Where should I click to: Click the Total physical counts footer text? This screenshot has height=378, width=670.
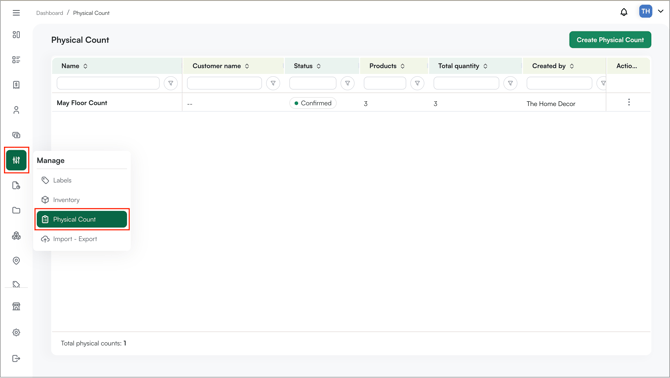[x=94, y=343]
